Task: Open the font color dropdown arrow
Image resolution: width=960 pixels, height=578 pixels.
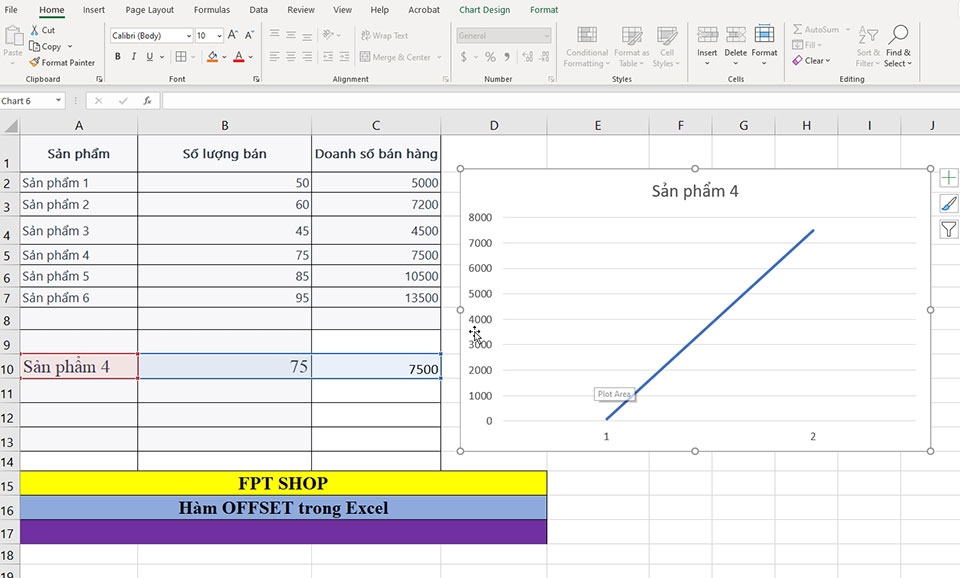Action: 250,57
